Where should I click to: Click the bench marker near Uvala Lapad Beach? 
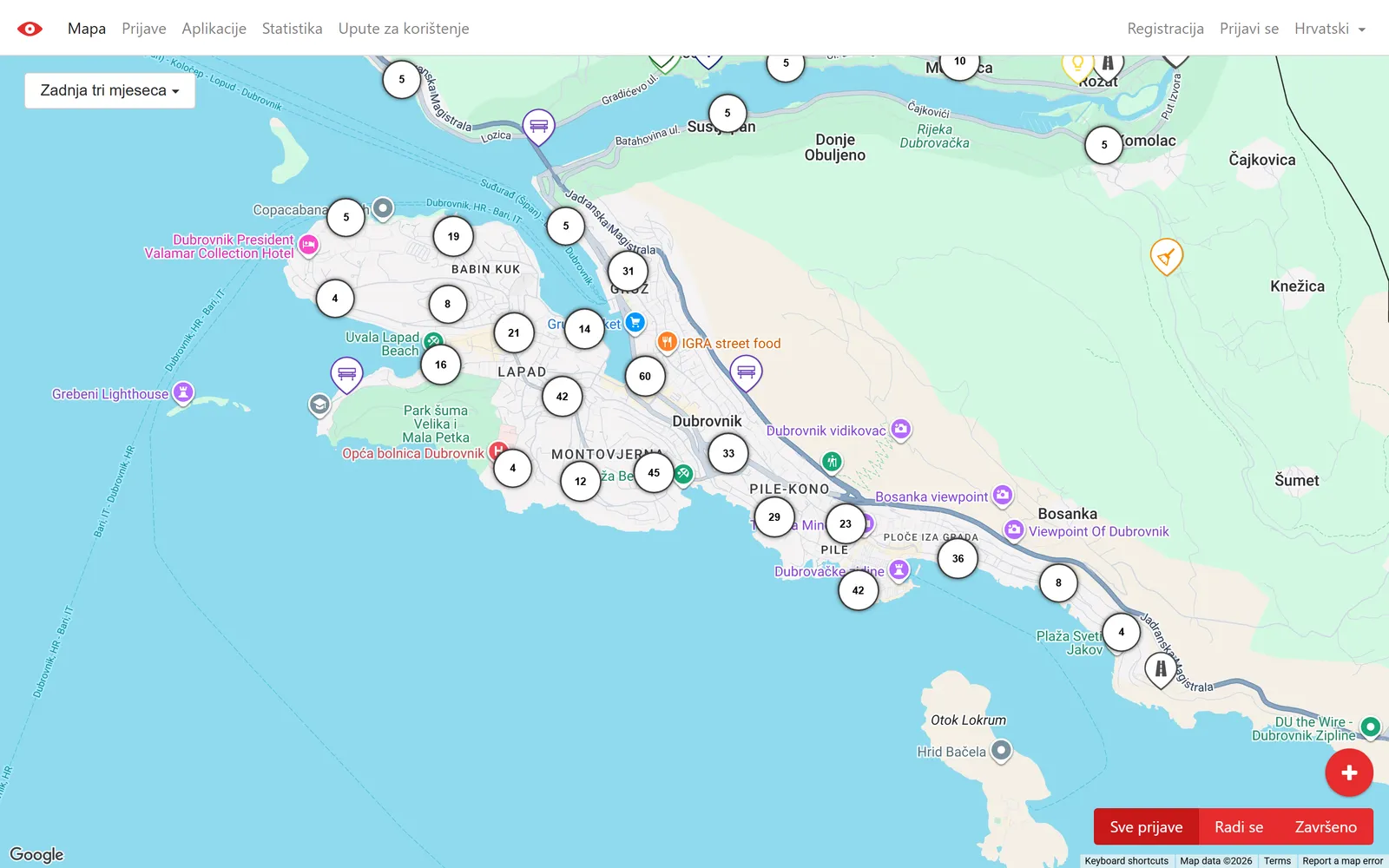pyautogui.click(x=346, y=374)
